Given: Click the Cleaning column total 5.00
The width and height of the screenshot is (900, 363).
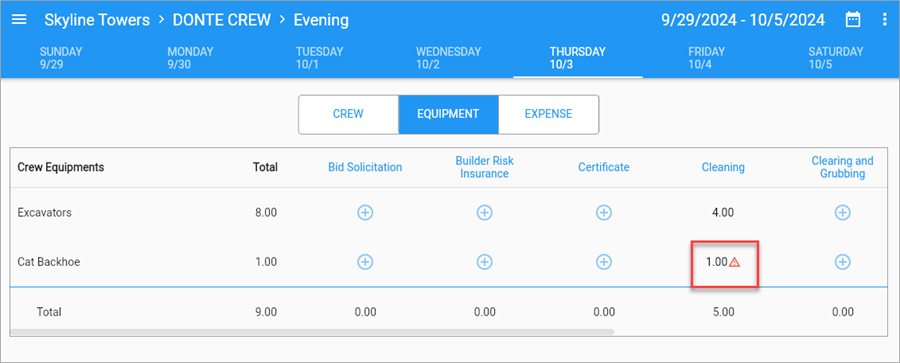Looking at the screenshot, I should coord(723,312).
